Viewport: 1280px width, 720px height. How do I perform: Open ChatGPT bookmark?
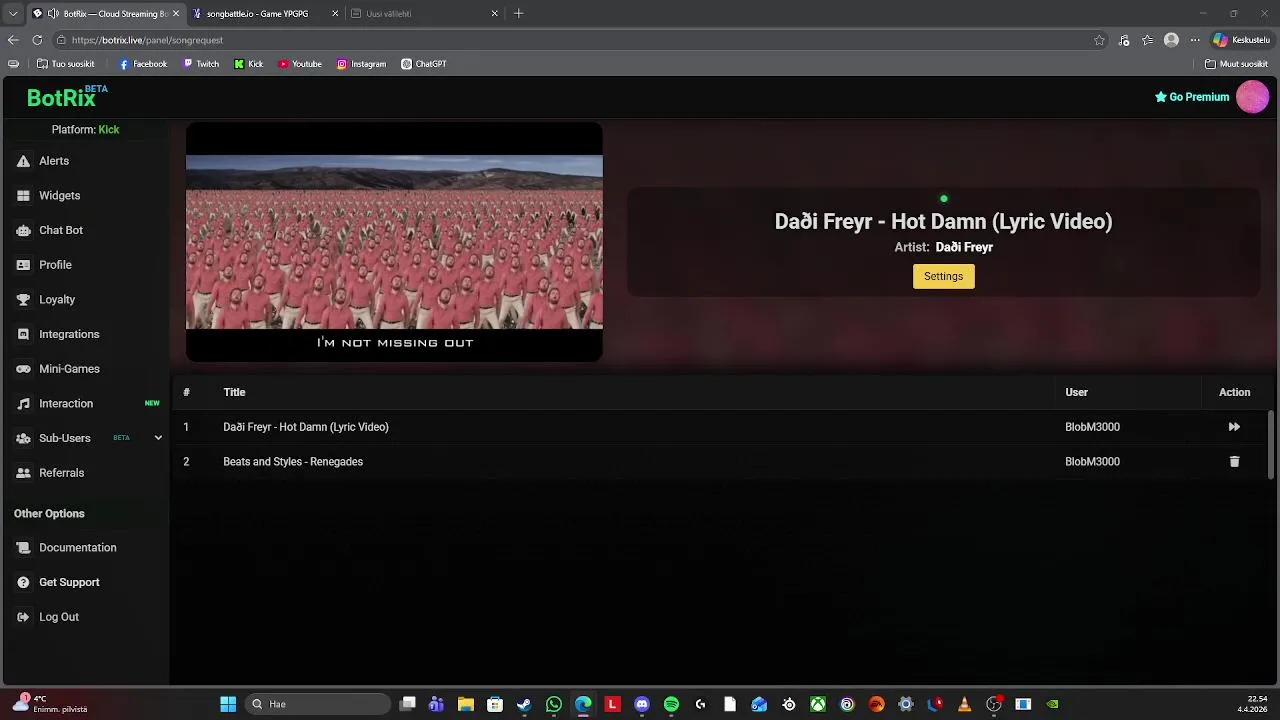(424, 64)
